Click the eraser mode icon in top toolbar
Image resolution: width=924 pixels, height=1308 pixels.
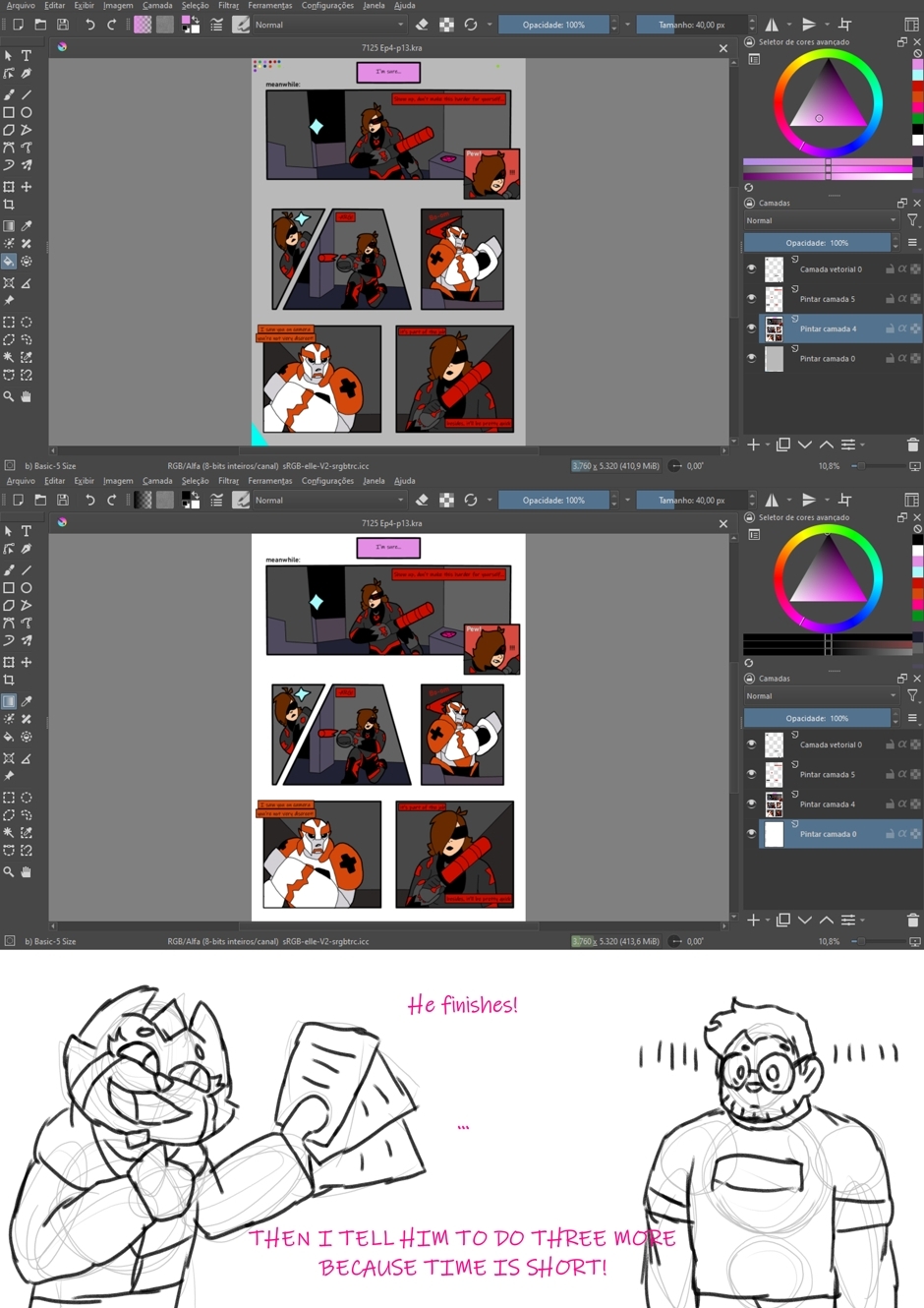pyautogui.click(x=422, y=25)
